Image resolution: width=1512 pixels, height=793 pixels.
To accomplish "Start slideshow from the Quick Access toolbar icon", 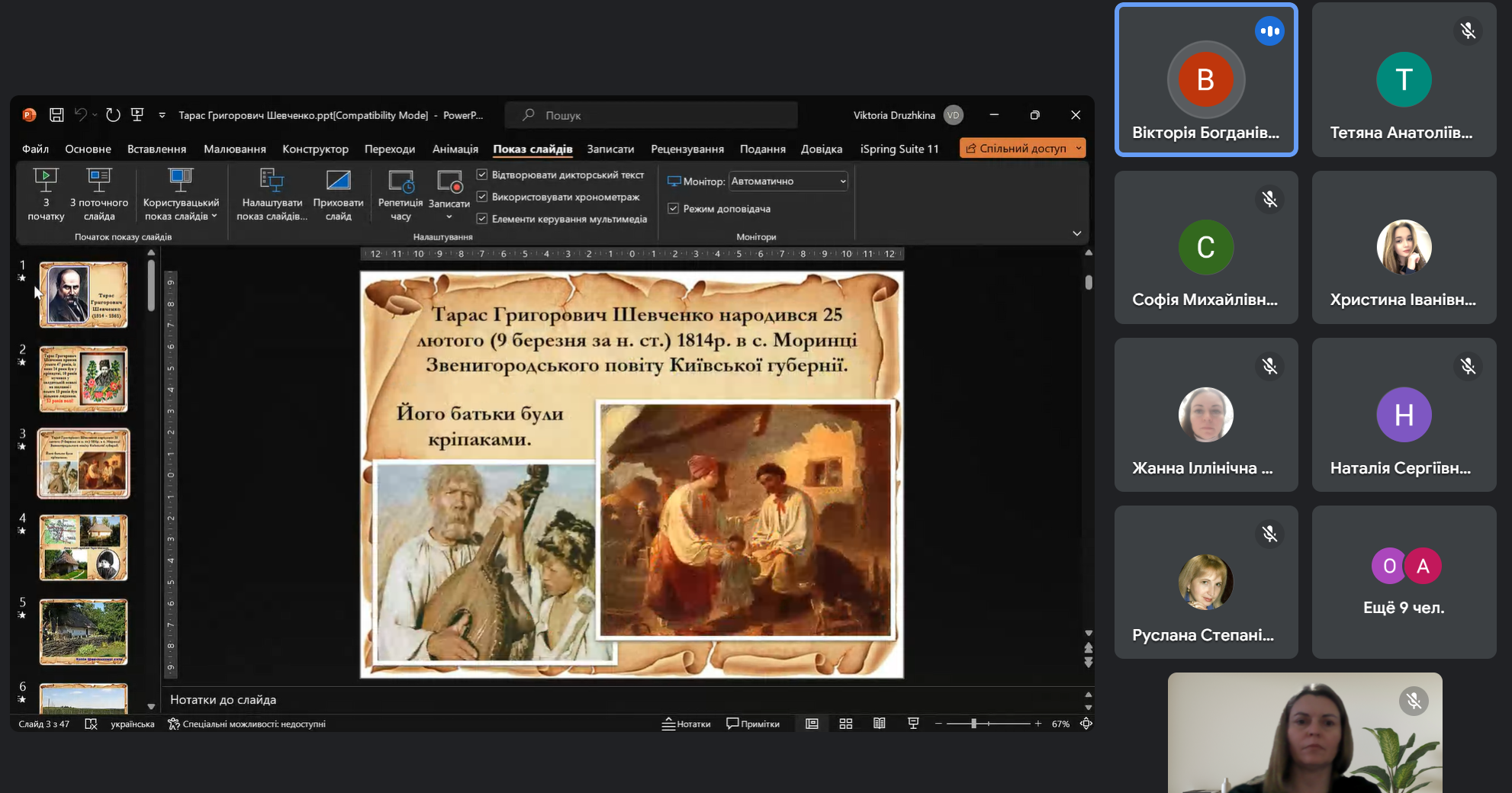I will (137, 115).
